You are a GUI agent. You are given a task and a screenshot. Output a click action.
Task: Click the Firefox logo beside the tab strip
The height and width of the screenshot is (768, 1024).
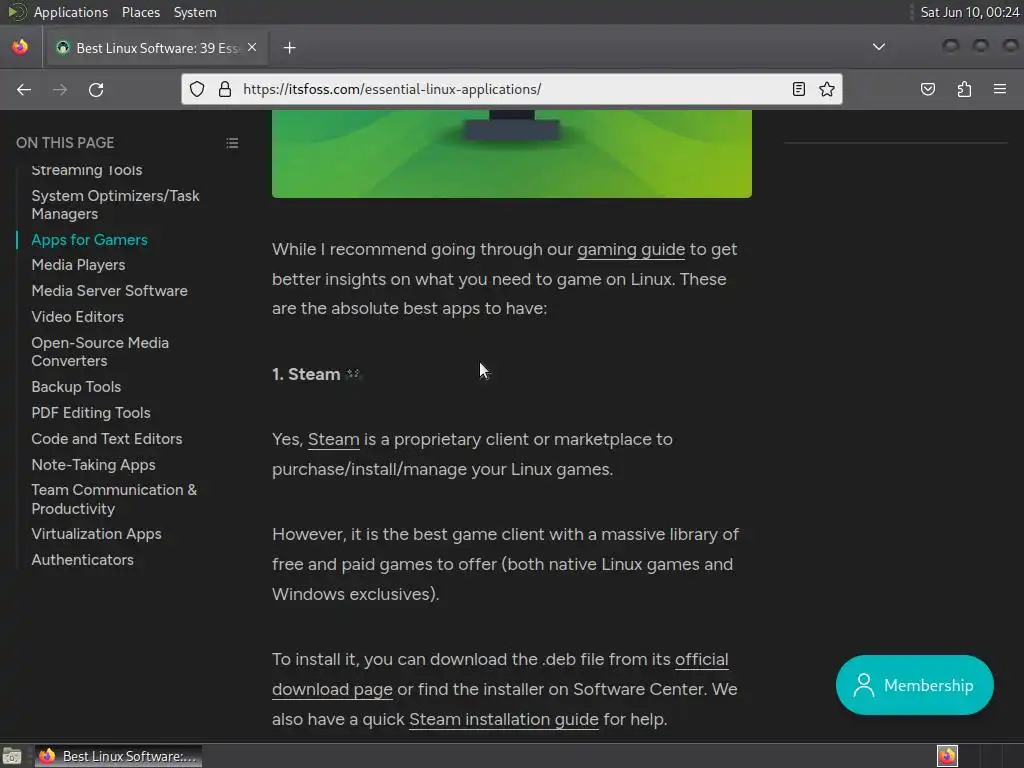[x=20, y=47]
